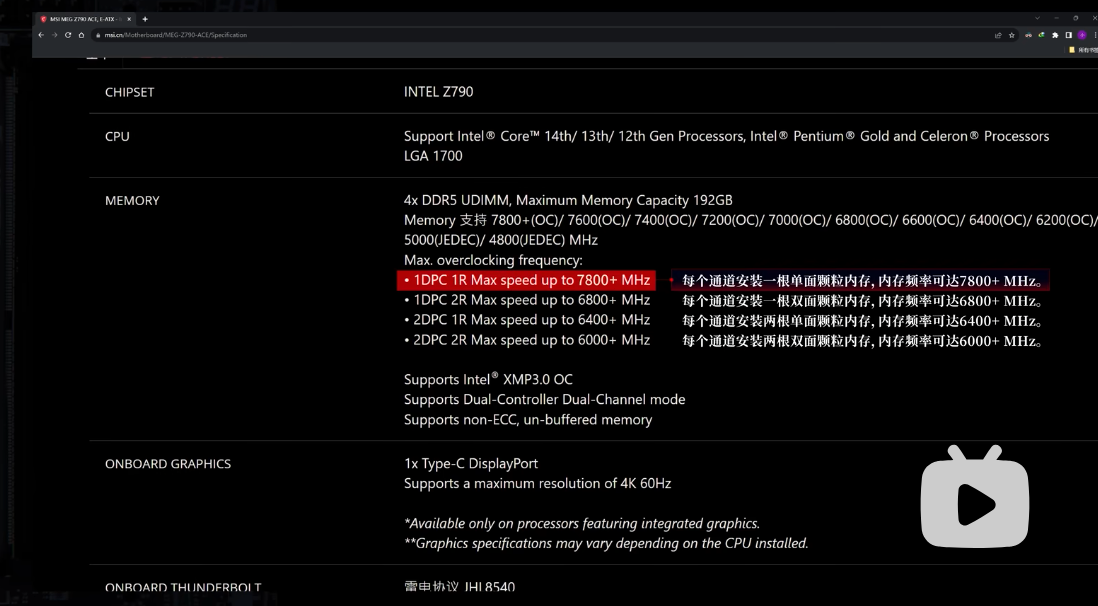The height and width of the screenshot is (606, 1098).
Task: Go back with the browser back arrow
Action: (41, 35)
